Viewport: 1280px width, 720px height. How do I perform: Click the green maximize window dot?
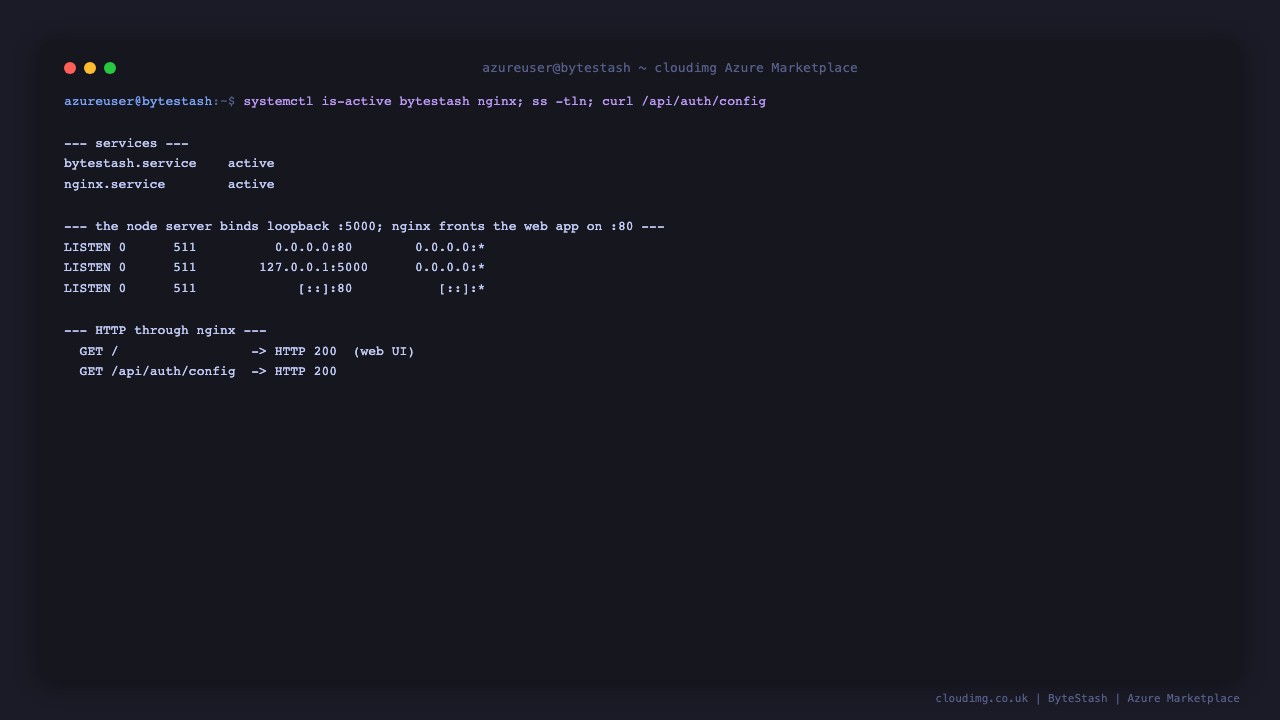(x=110, y=68)
